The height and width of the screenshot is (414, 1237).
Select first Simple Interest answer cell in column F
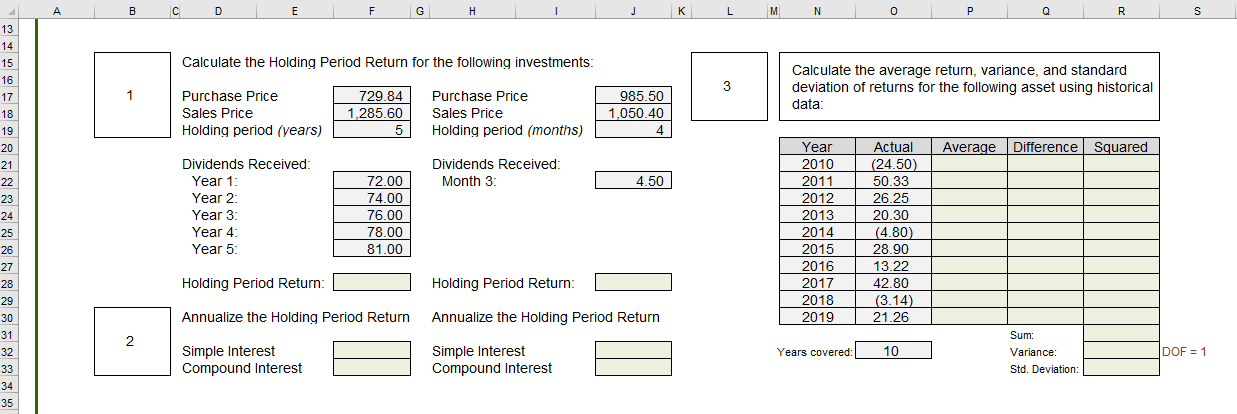click(x=372, y=351)
